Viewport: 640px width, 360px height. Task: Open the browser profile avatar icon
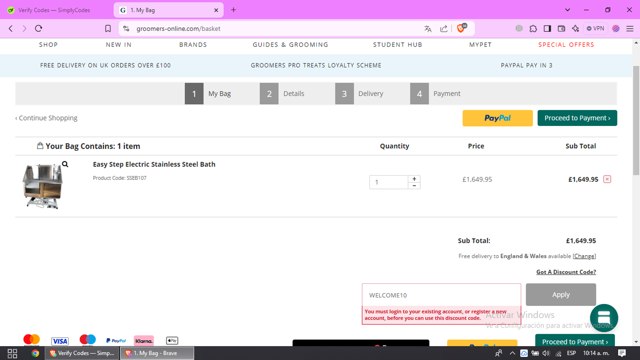(x=616, y=29)
